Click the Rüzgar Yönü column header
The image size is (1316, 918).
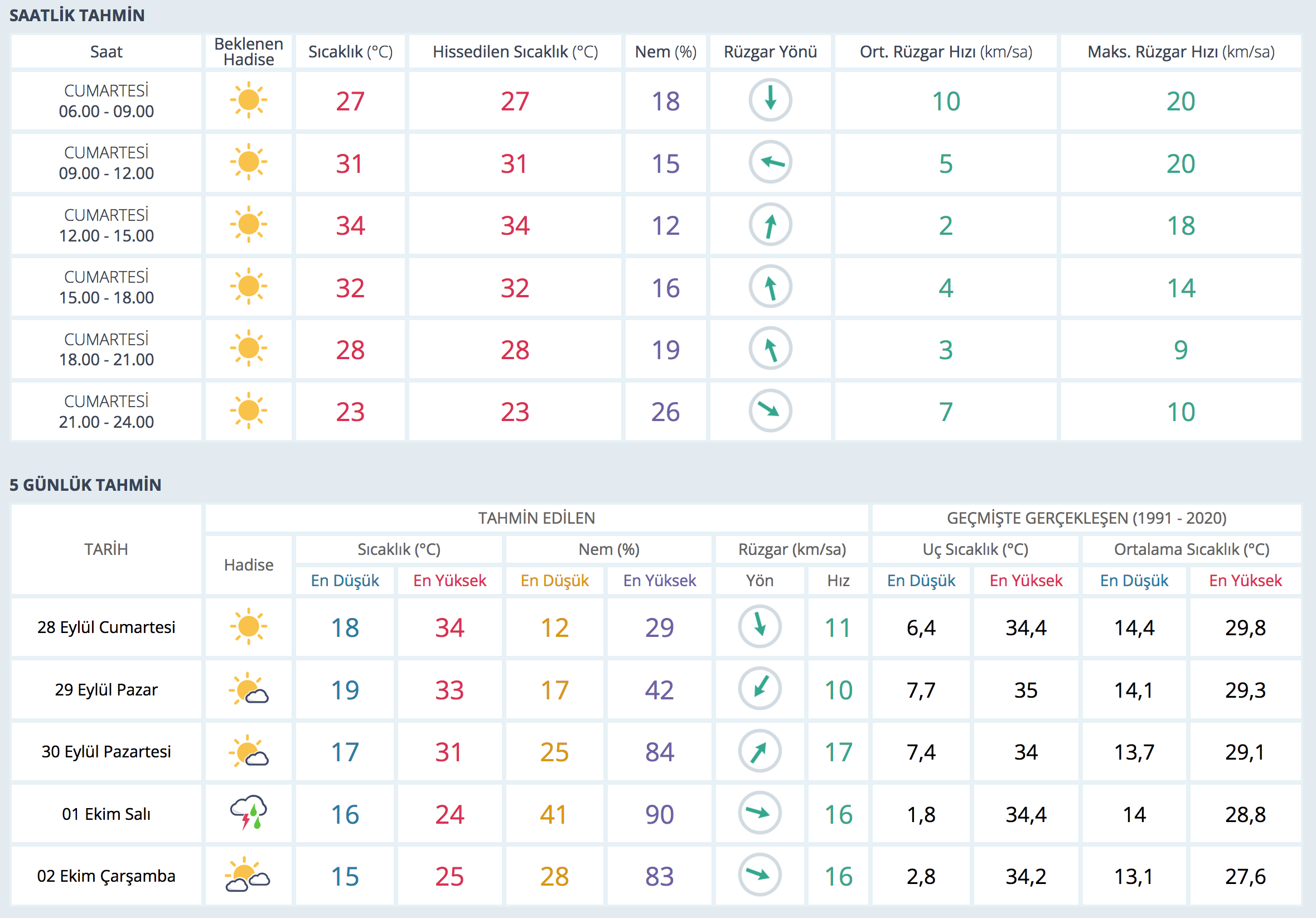click(x=770, y=52)
